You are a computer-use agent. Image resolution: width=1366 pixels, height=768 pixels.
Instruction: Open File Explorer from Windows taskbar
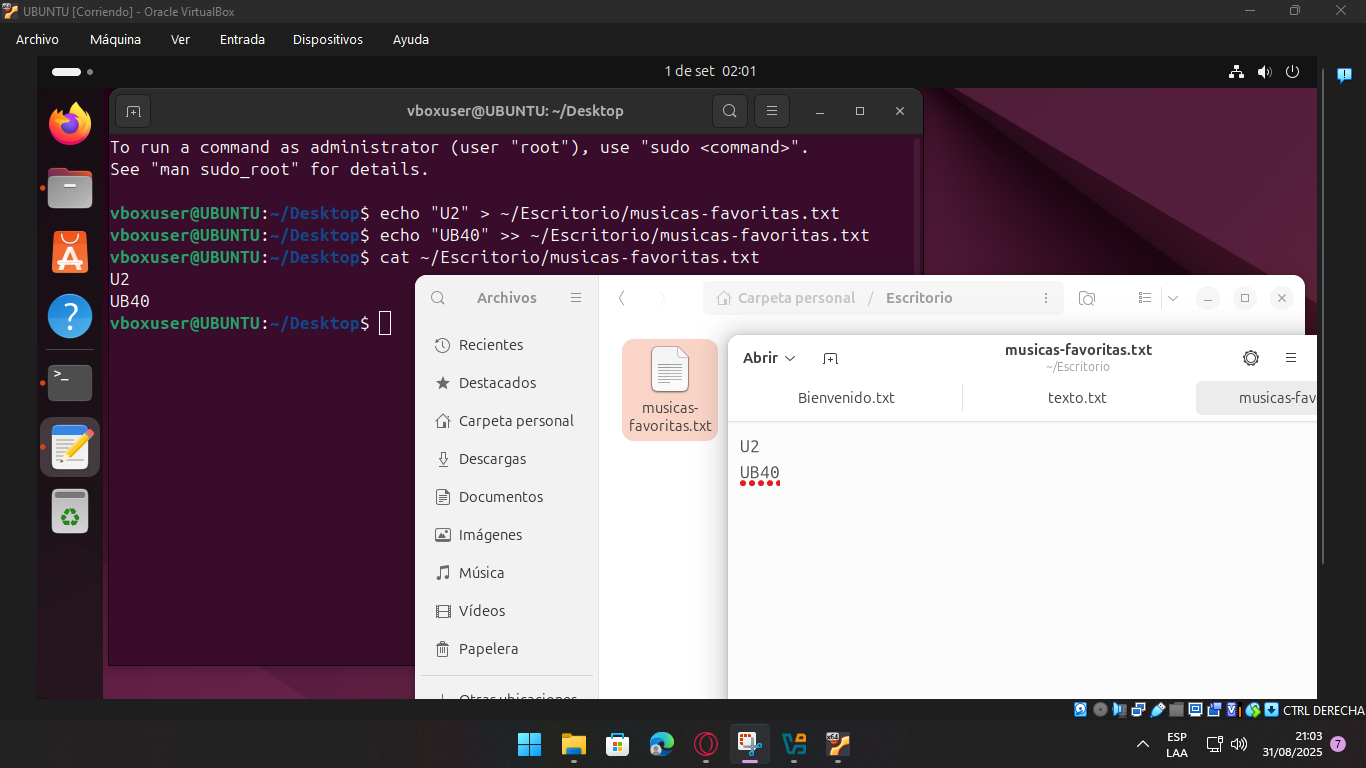click(573, 744)
